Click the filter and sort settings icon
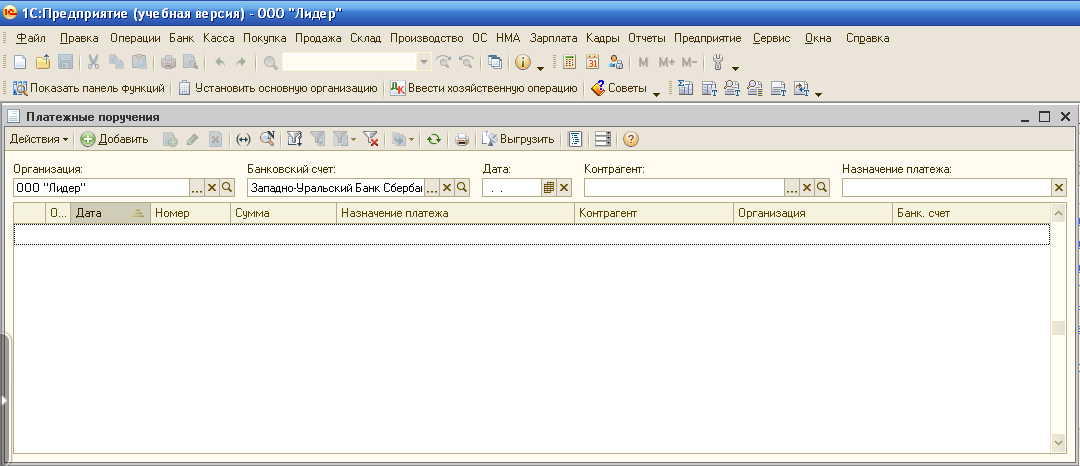This screenshot has width=1080, height=466. click(x=295, y=139)
